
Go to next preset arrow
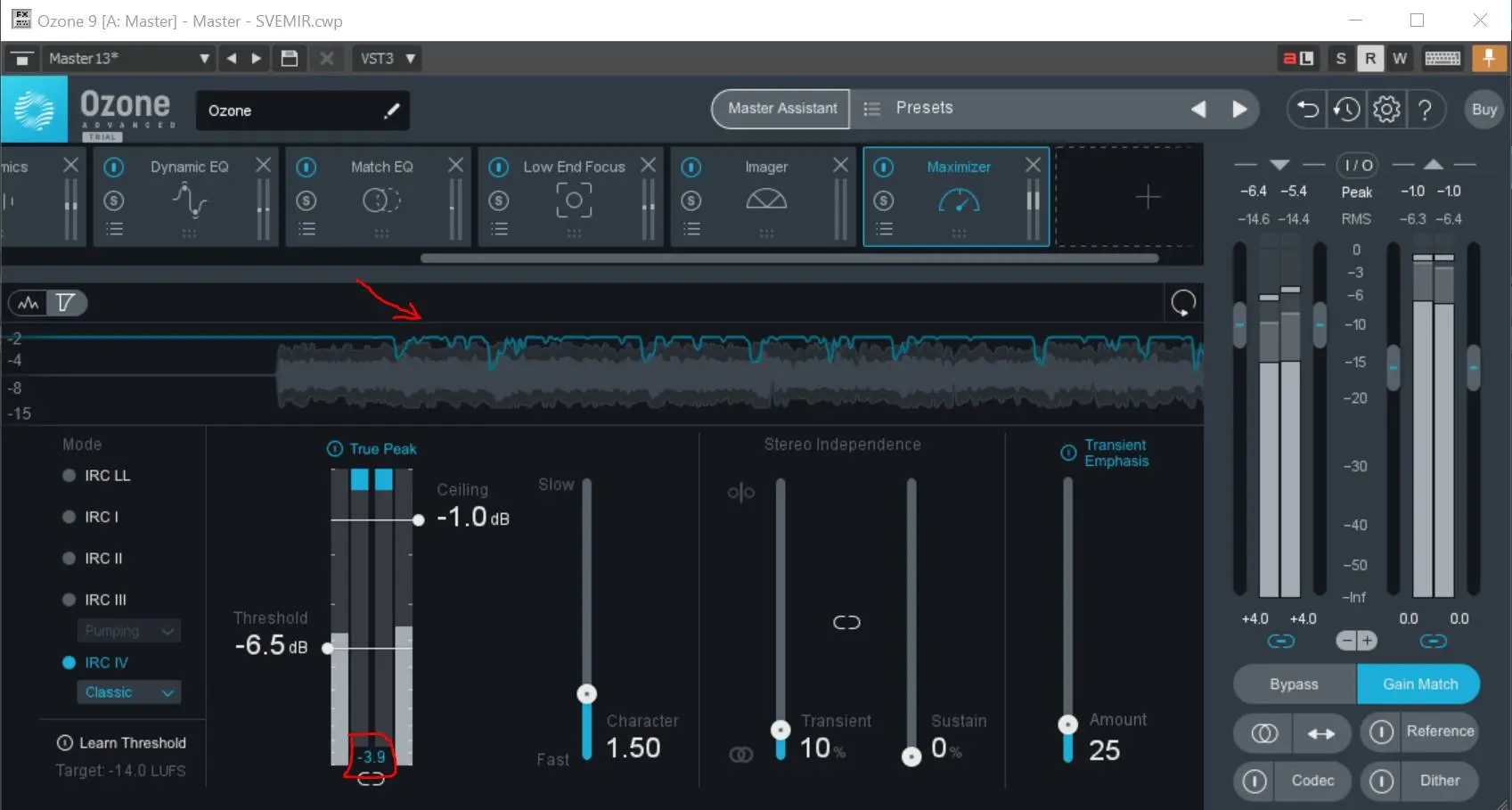coord(1239,109)
